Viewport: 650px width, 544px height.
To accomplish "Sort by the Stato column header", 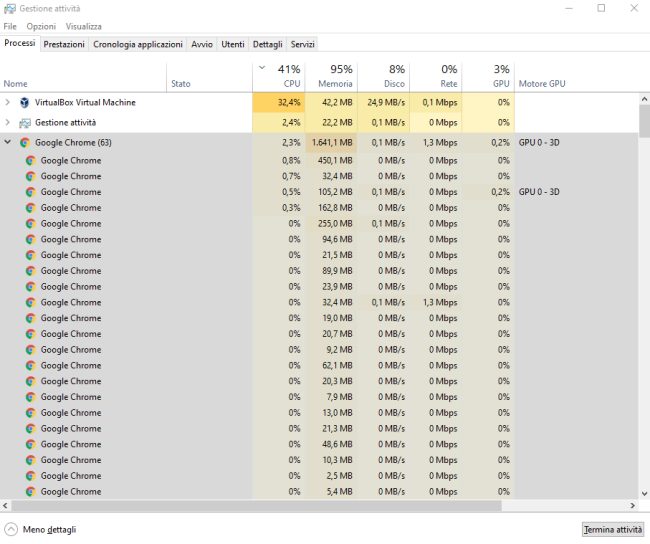I will click(x=209, y=78).
